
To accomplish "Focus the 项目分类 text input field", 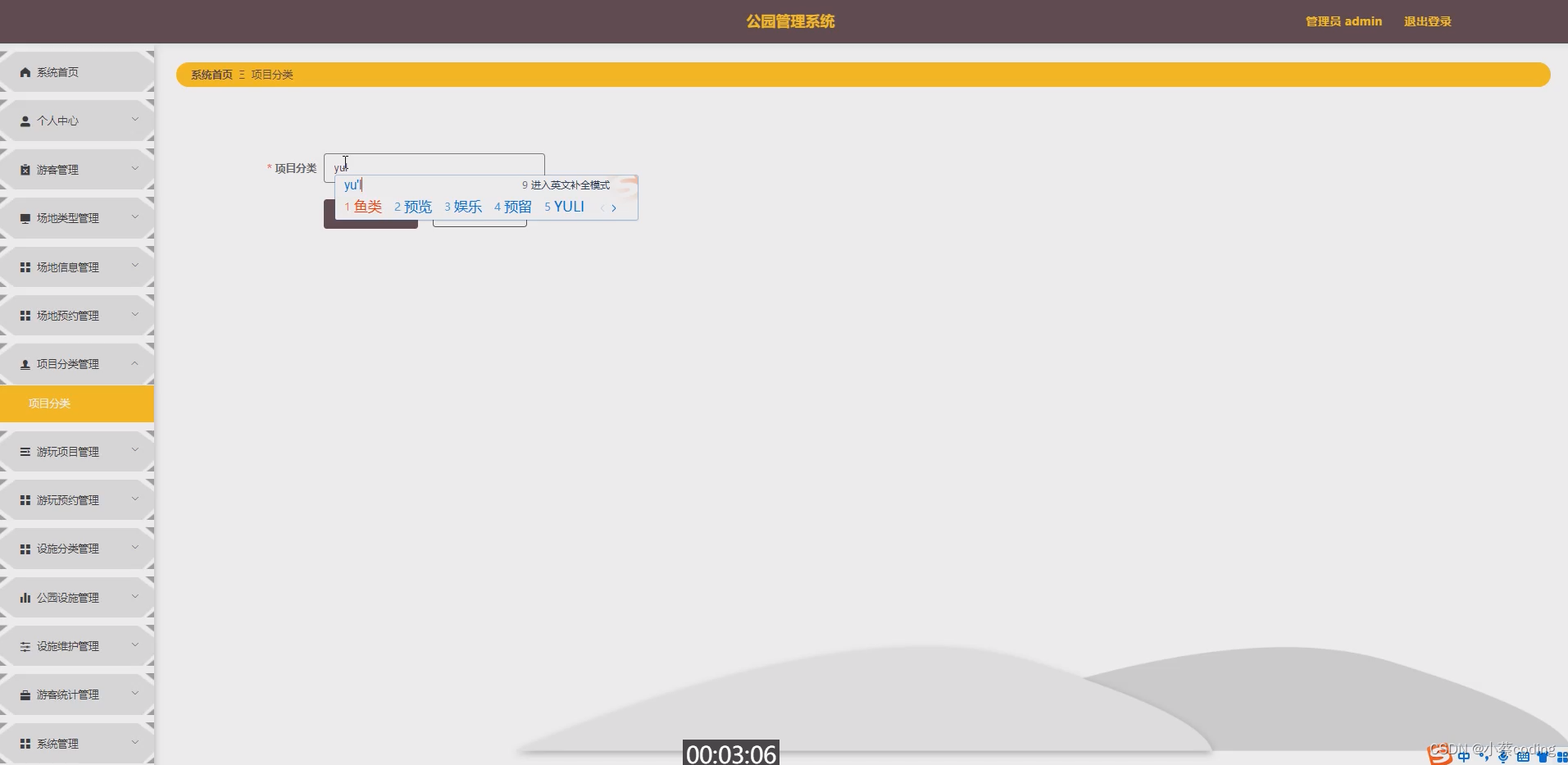I will [434, 168].
